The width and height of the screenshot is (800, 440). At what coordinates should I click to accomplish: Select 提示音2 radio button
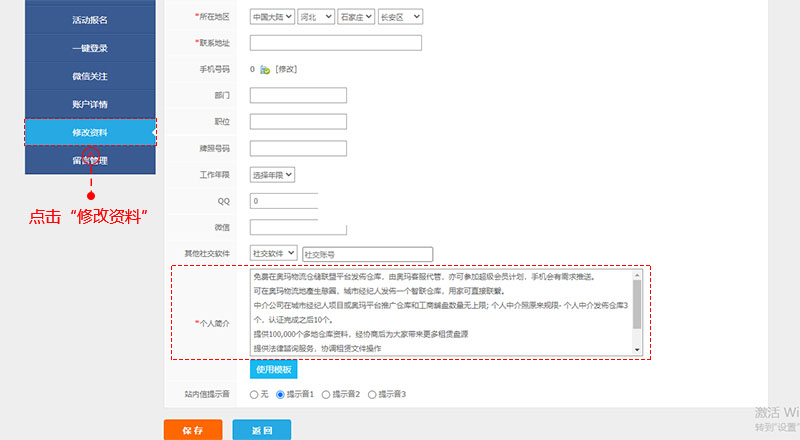(326, 395)
